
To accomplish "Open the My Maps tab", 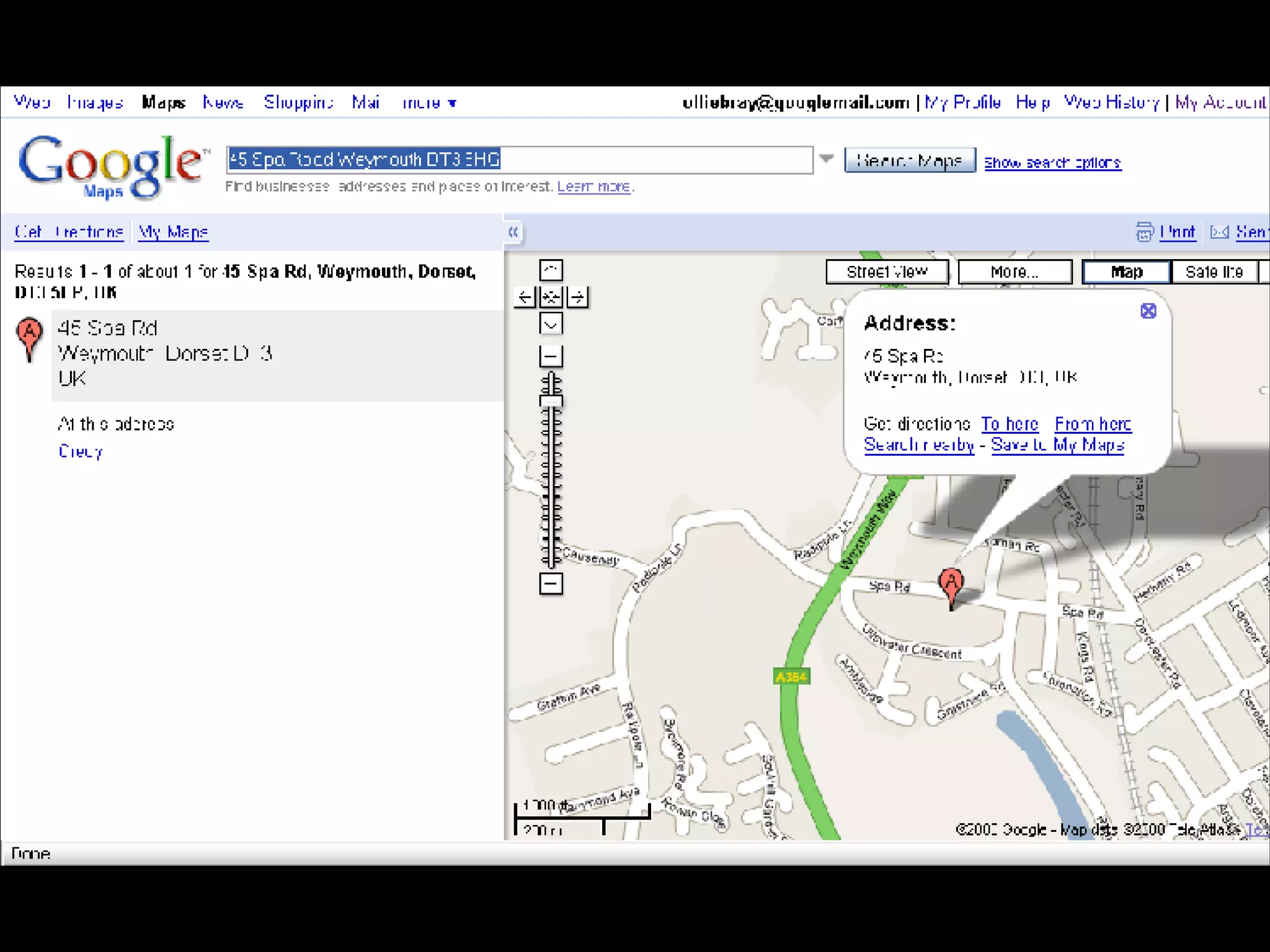I will 173,232.
